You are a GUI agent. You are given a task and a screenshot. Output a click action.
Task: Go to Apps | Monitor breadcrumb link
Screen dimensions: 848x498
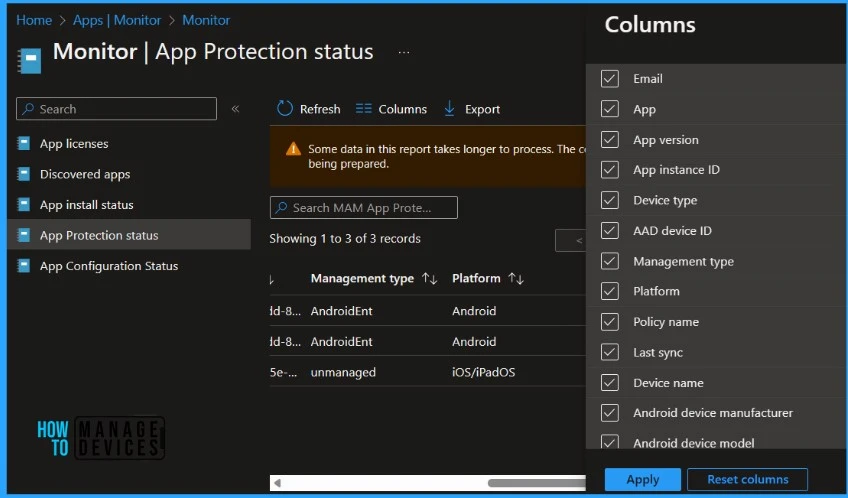(x=117, y=20)
